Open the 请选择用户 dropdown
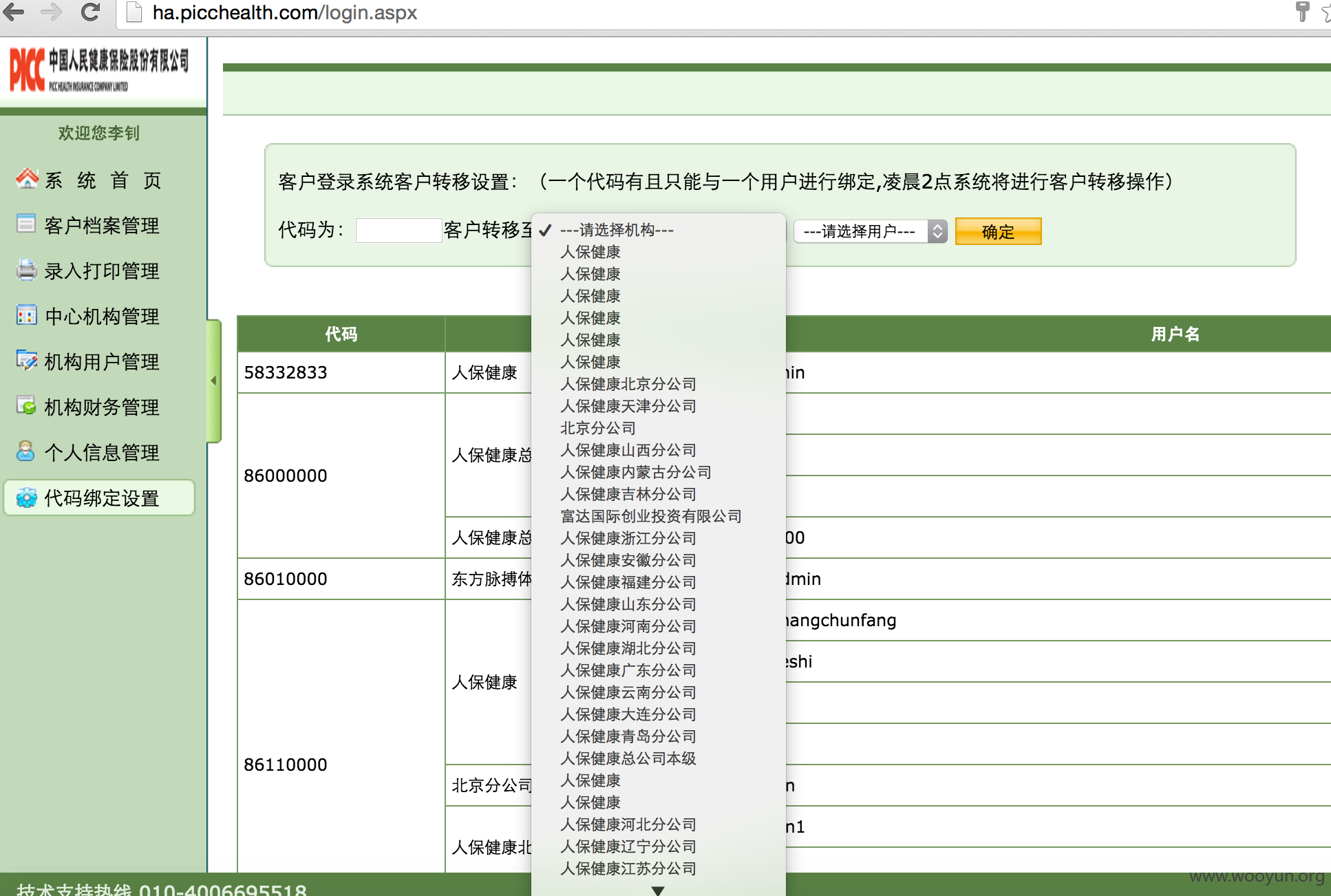Screen dimensions: 1331x896 [871, 231]
